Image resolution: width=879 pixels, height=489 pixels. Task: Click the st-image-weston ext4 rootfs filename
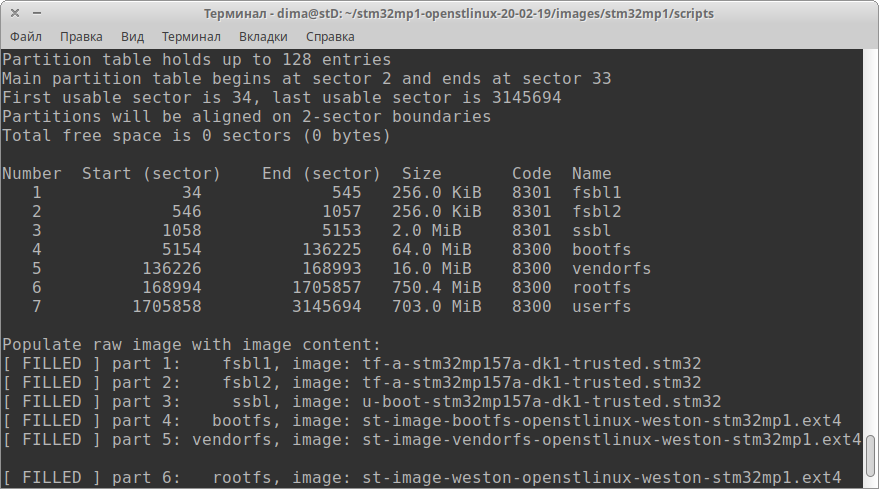602,478
